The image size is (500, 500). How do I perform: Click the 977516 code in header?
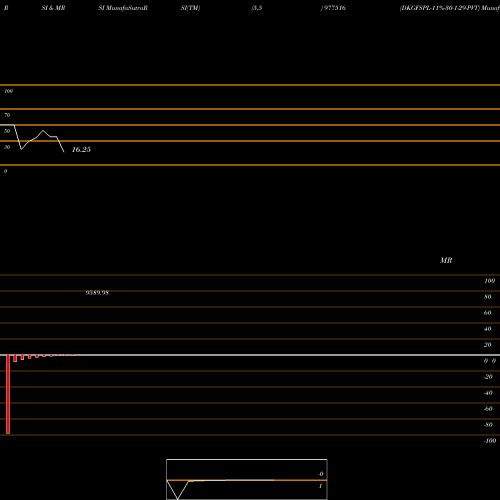[335, 8]
